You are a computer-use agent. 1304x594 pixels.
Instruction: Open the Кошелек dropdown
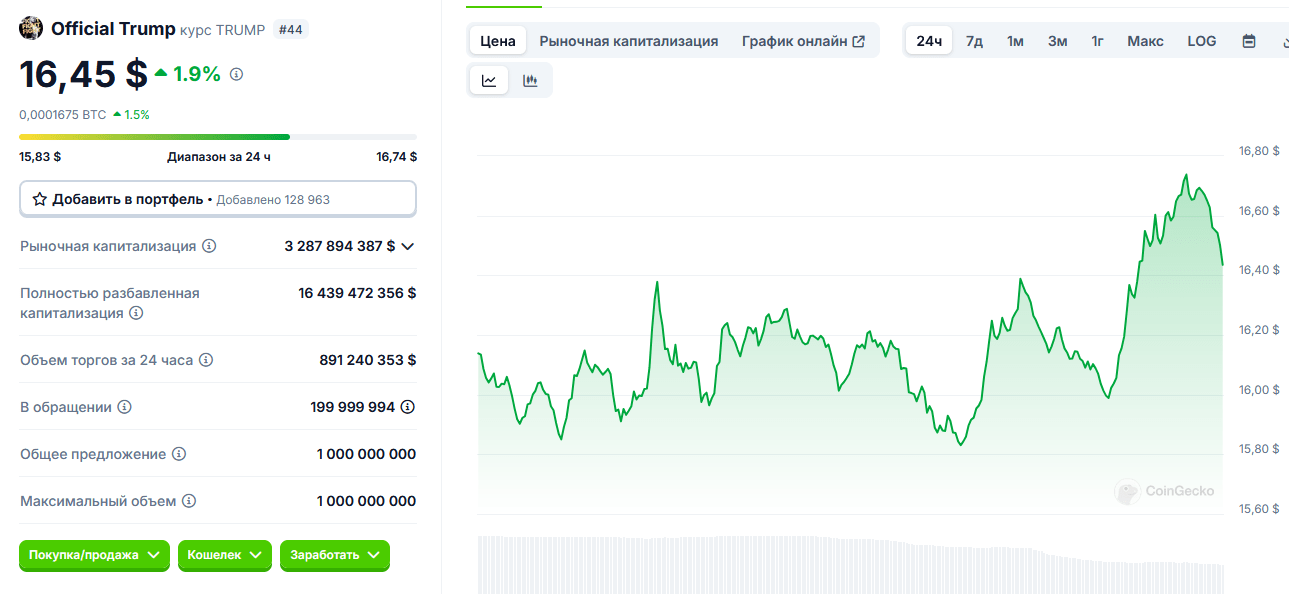[225, 555]
